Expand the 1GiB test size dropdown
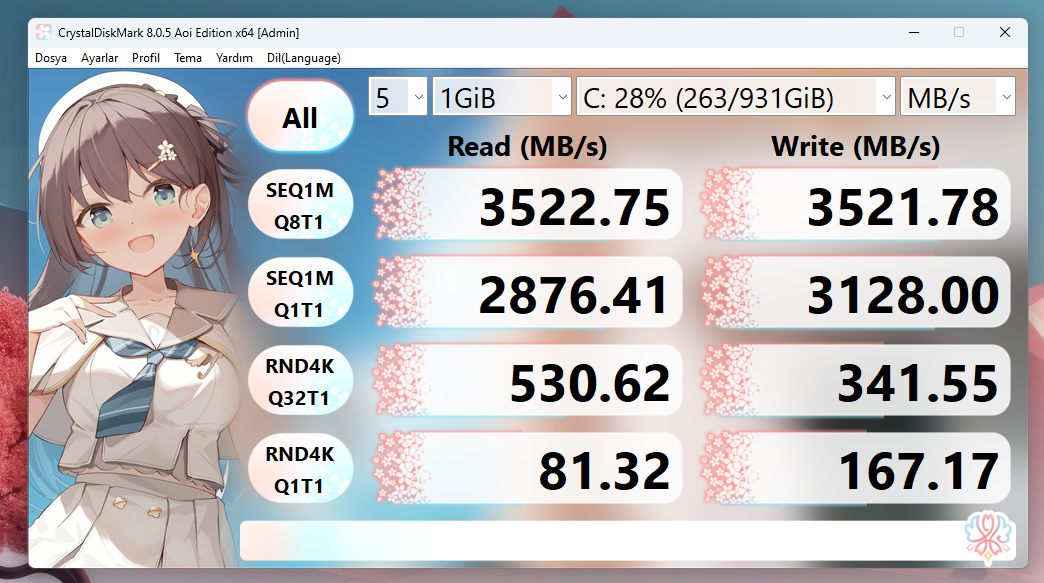 click(501, 97)
